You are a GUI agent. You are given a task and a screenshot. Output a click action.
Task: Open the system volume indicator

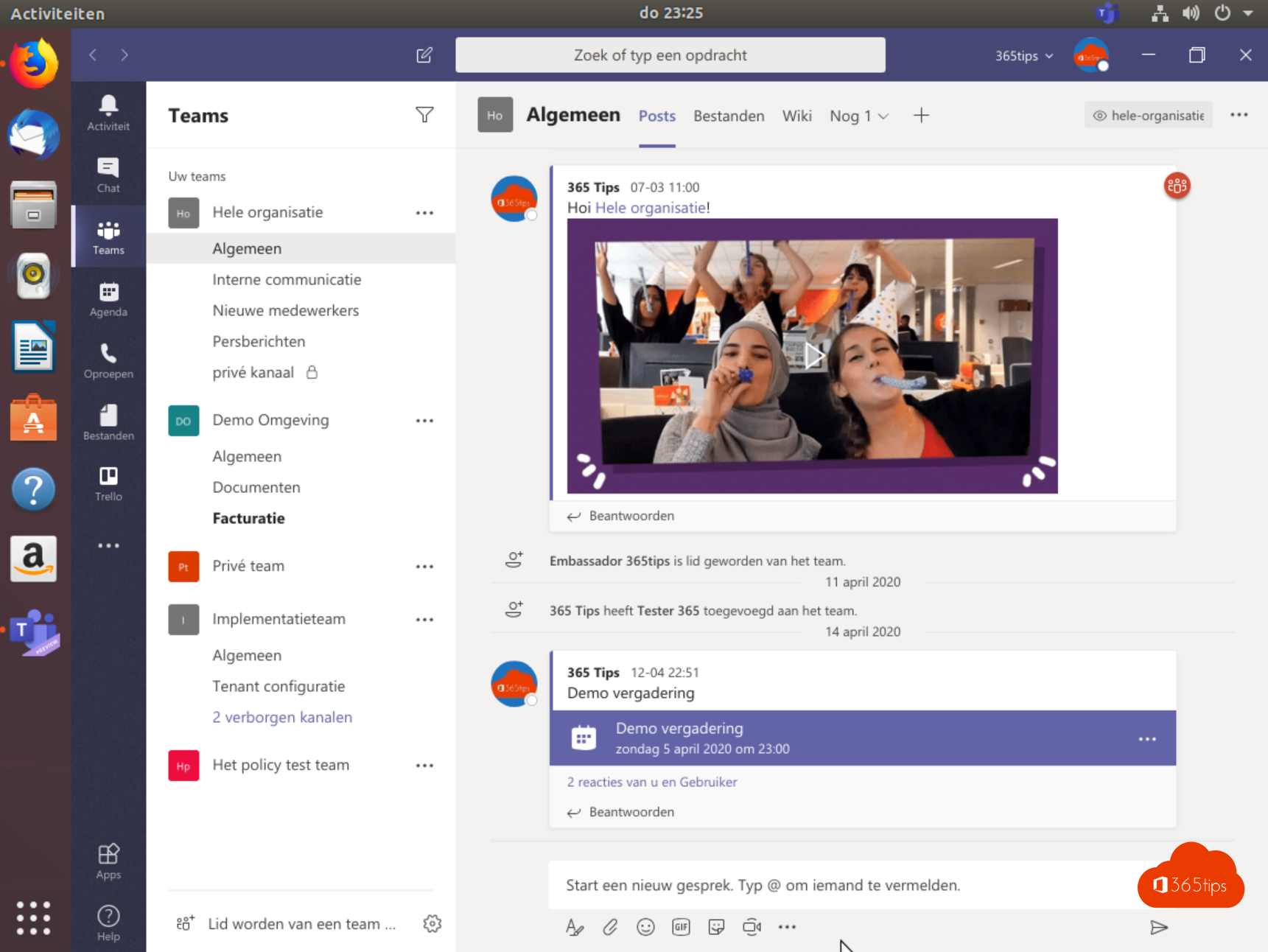coord(1191,13)
